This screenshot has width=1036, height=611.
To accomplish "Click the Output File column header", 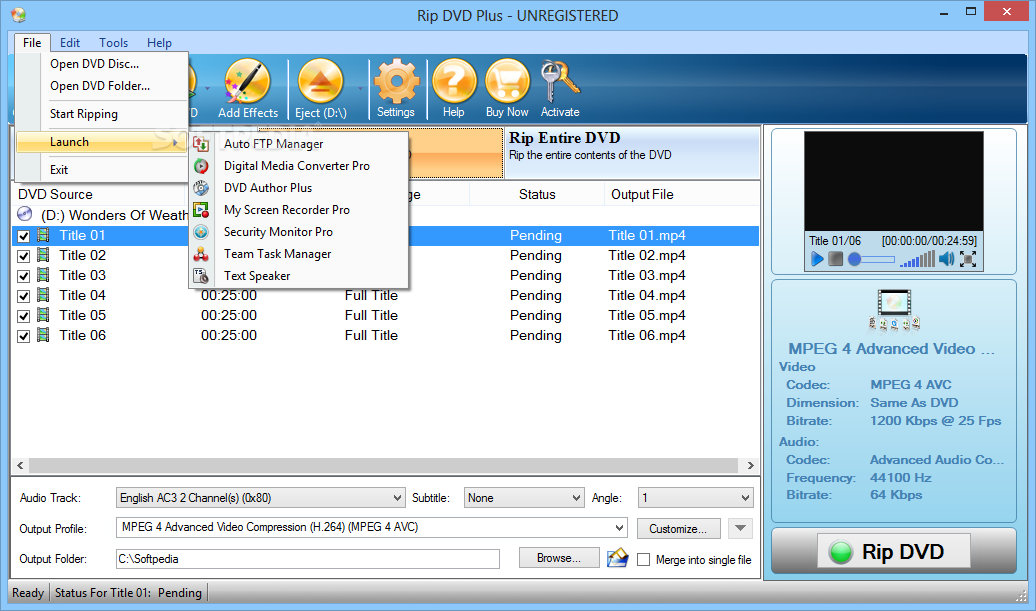I will 681,194.
